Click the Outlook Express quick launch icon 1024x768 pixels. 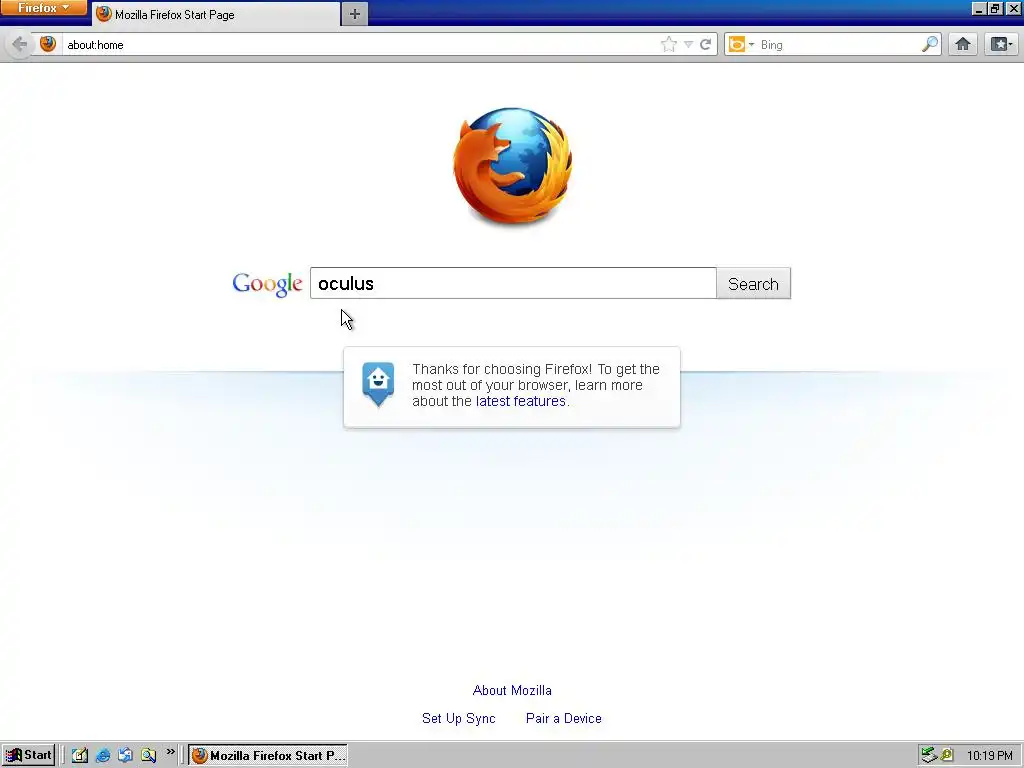click(125, 756)
